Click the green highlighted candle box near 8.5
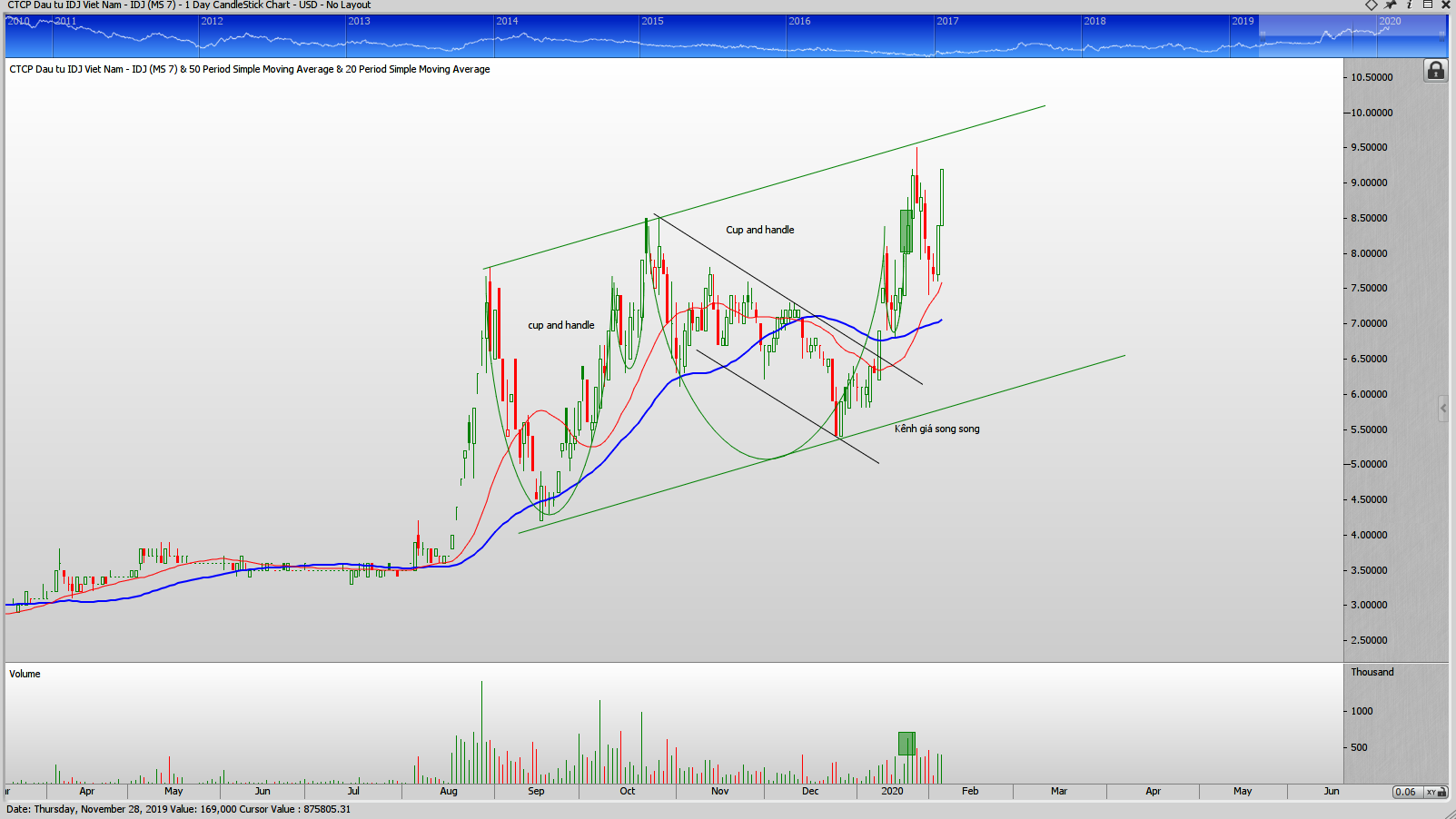Image resolution: width=1456 pixels, height=819 pixels. [x=906, y=231]
